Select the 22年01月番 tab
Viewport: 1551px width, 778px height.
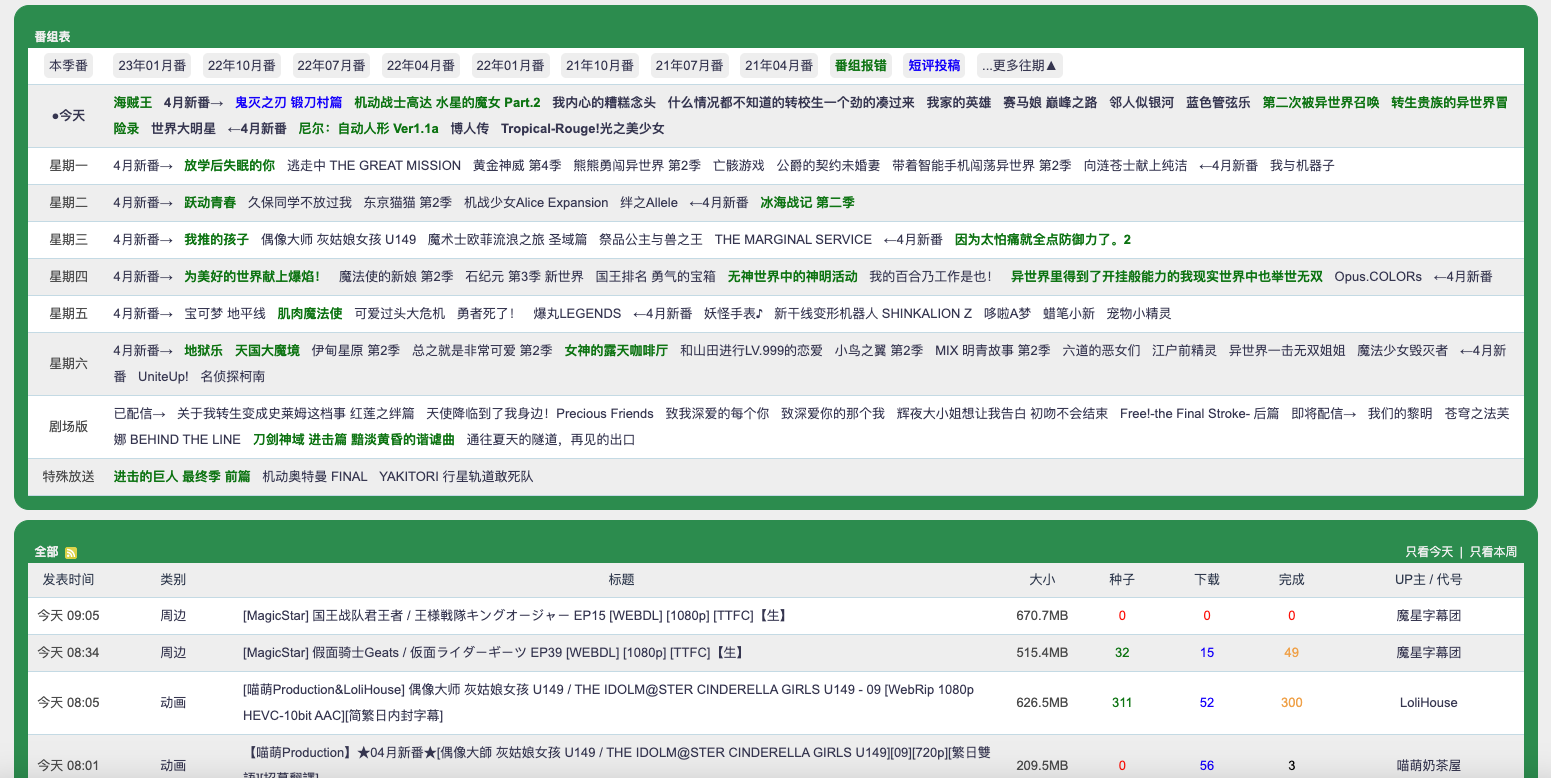click(x=510, y=66)
